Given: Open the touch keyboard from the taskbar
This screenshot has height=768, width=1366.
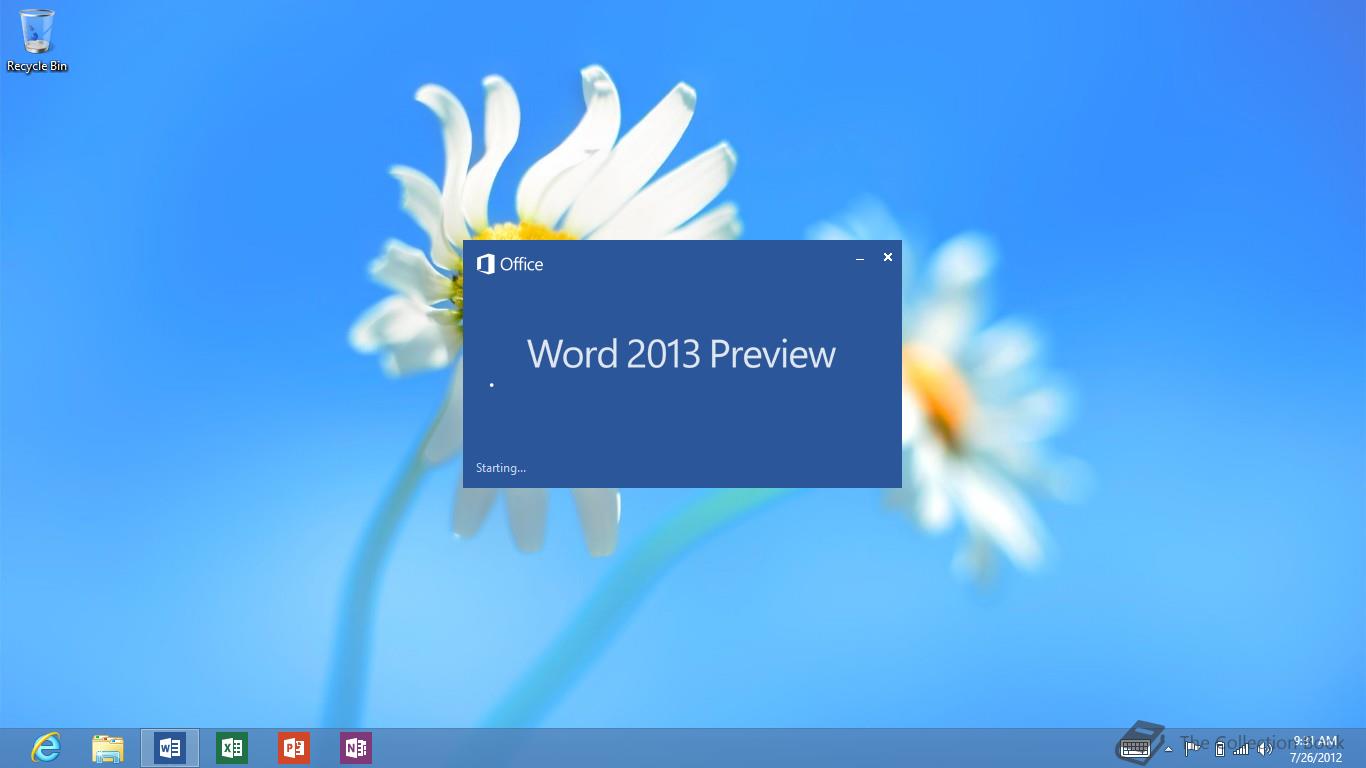Looking at the screenshot, I should tap(1137, 746).
